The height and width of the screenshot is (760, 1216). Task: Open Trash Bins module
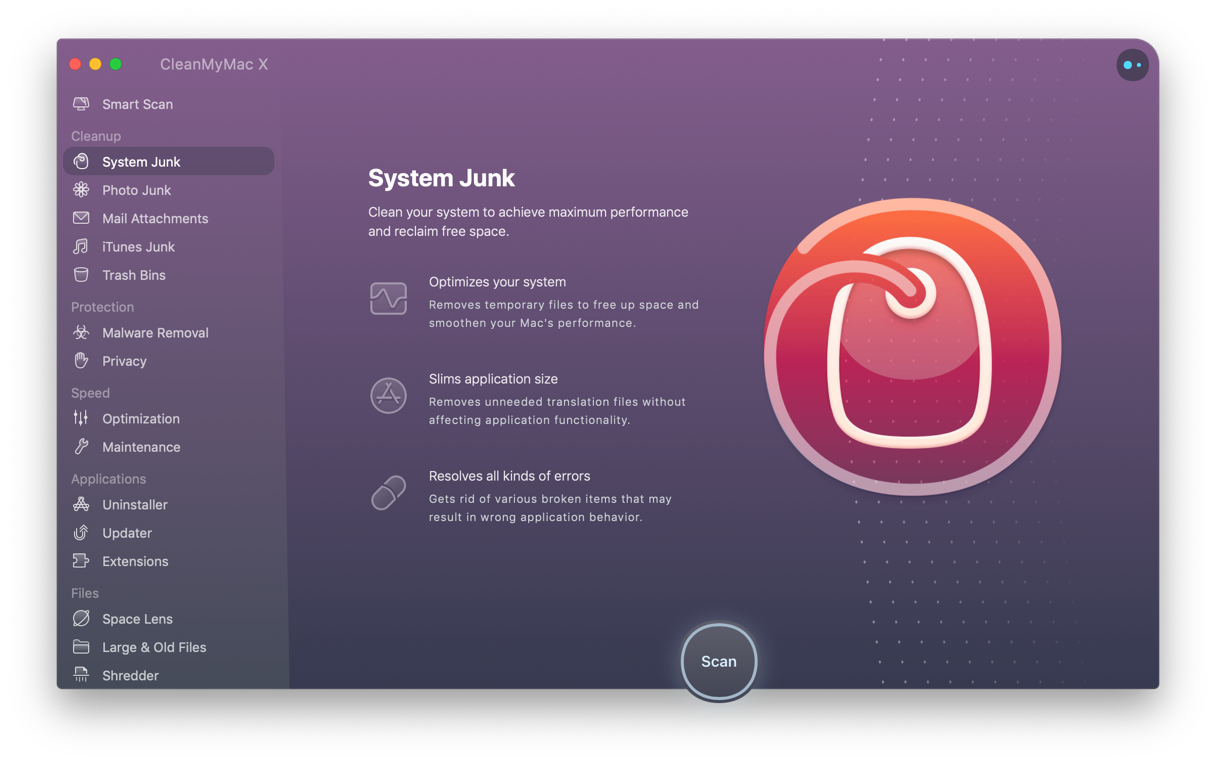[168, 275]
